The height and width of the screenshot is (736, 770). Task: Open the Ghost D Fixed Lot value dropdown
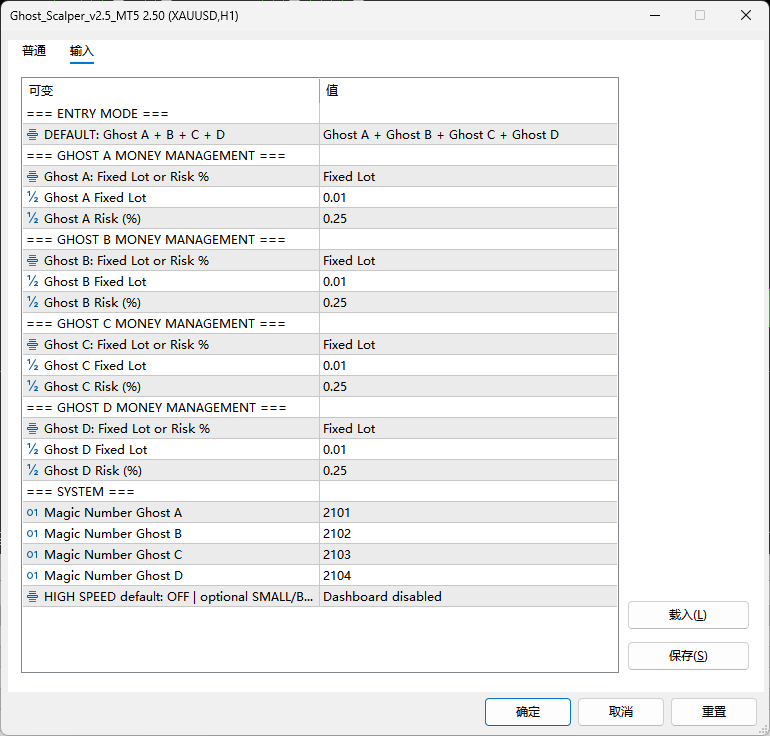point(468,429)
